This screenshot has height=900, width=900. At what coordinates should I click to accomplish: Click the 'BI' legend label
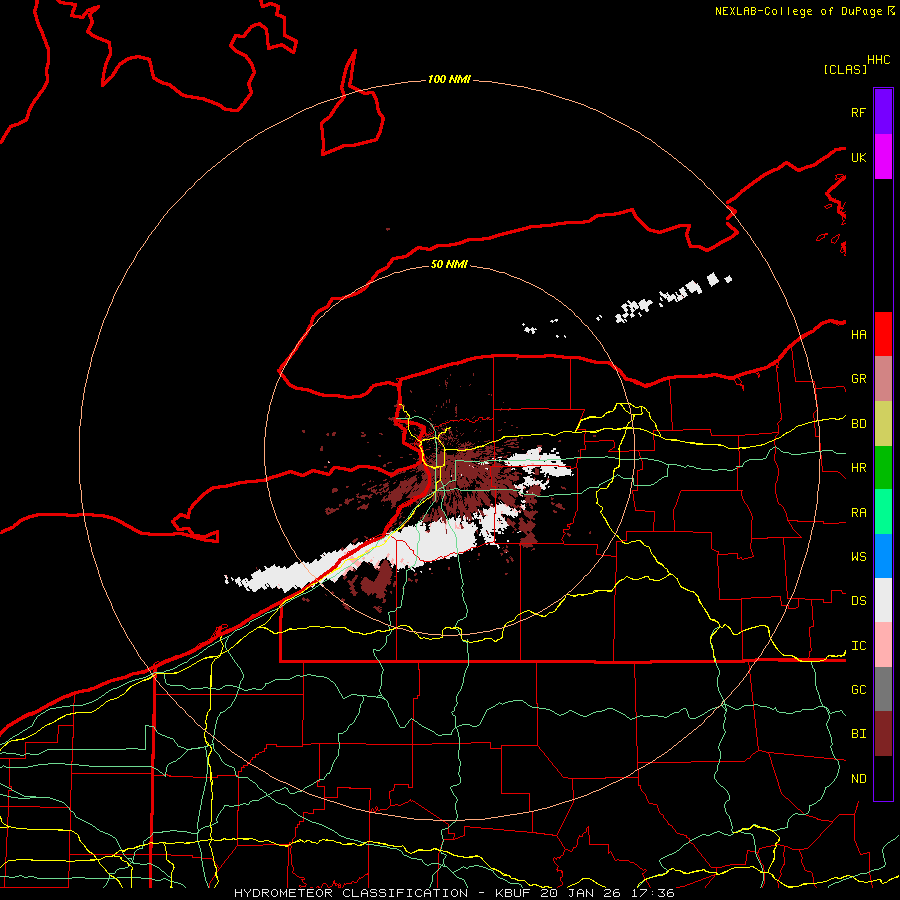[858, 734]
